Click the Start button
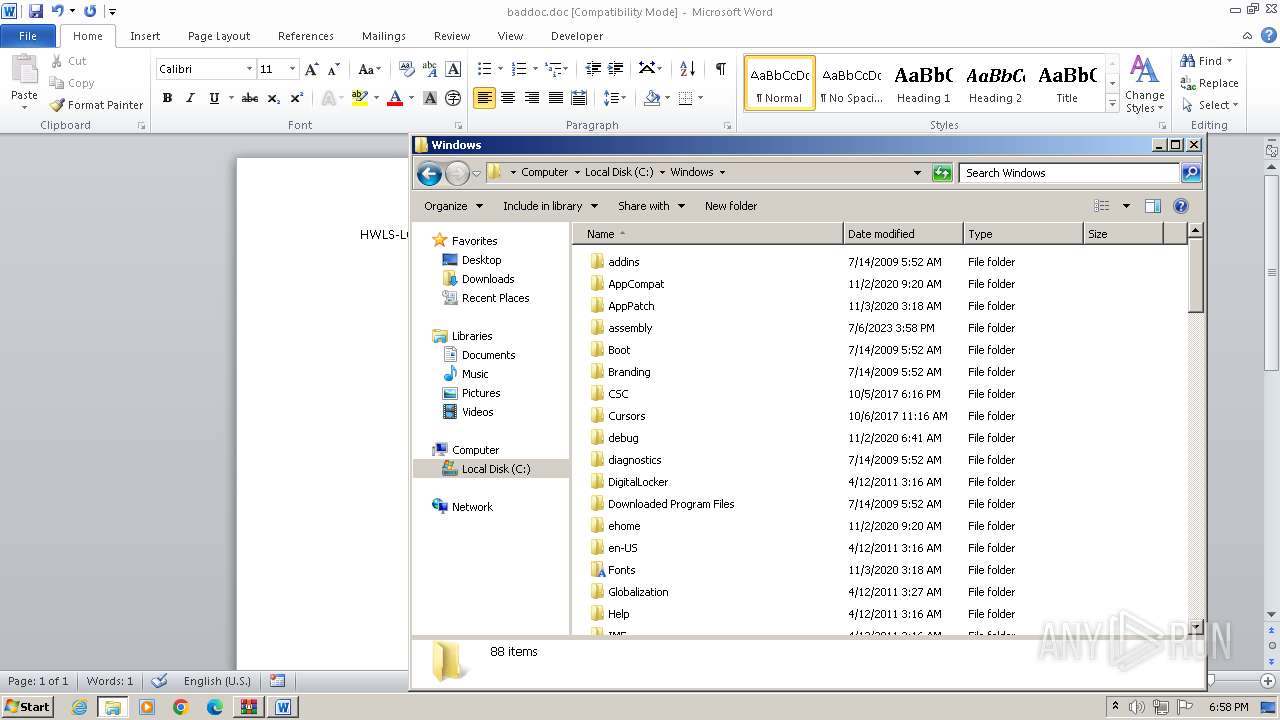The image size is (1280, 720). (x=27, y=707)
